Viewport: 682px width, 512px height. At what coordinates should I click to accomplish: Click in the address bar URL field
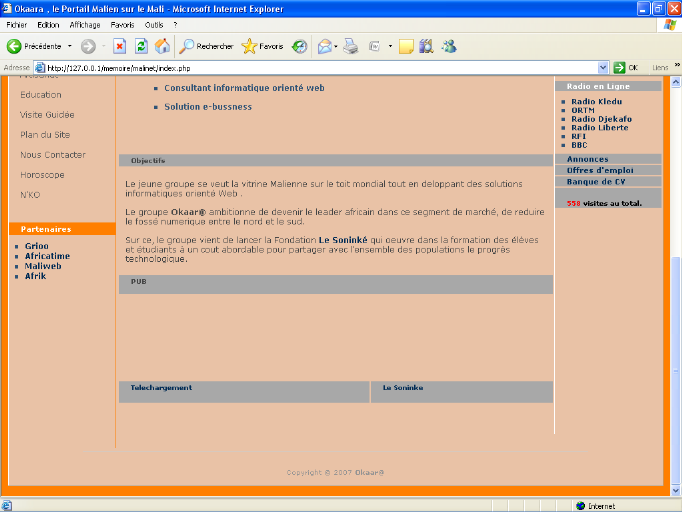pos(321,68)
